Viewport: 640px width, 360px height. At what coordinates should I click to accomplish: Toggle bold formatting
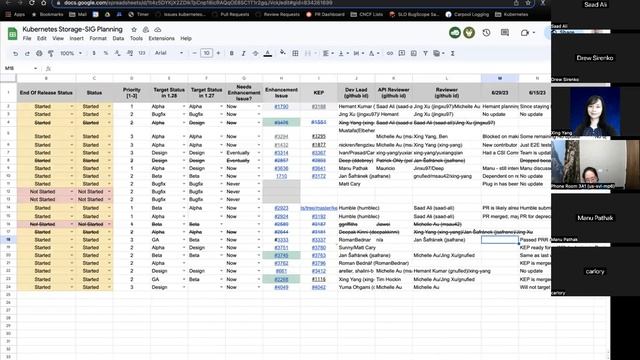click(231, 53)
